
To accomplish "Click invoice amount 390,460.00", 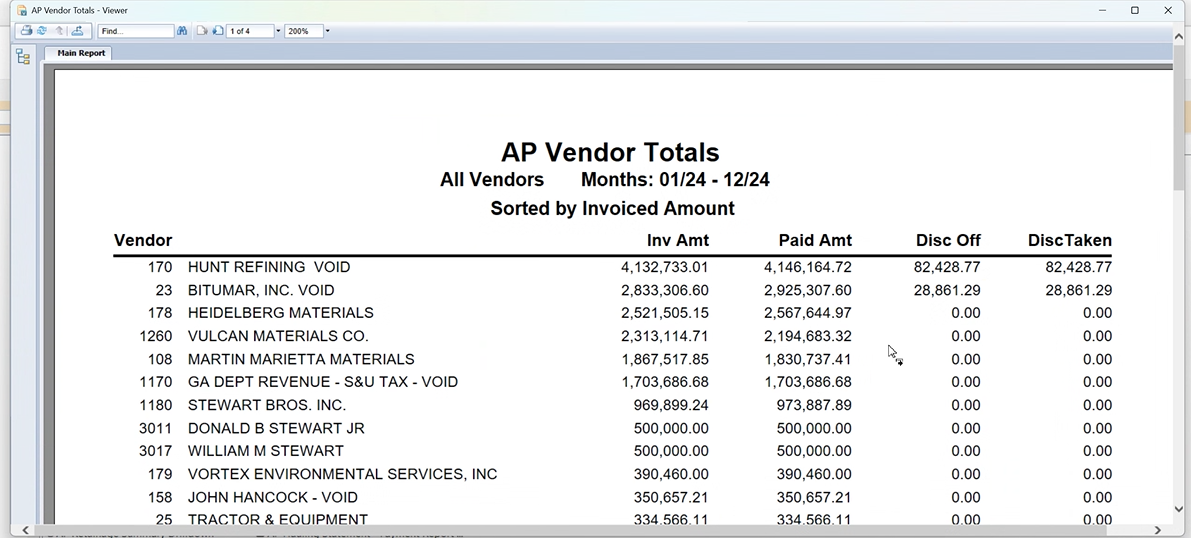I will coord(671,474).
